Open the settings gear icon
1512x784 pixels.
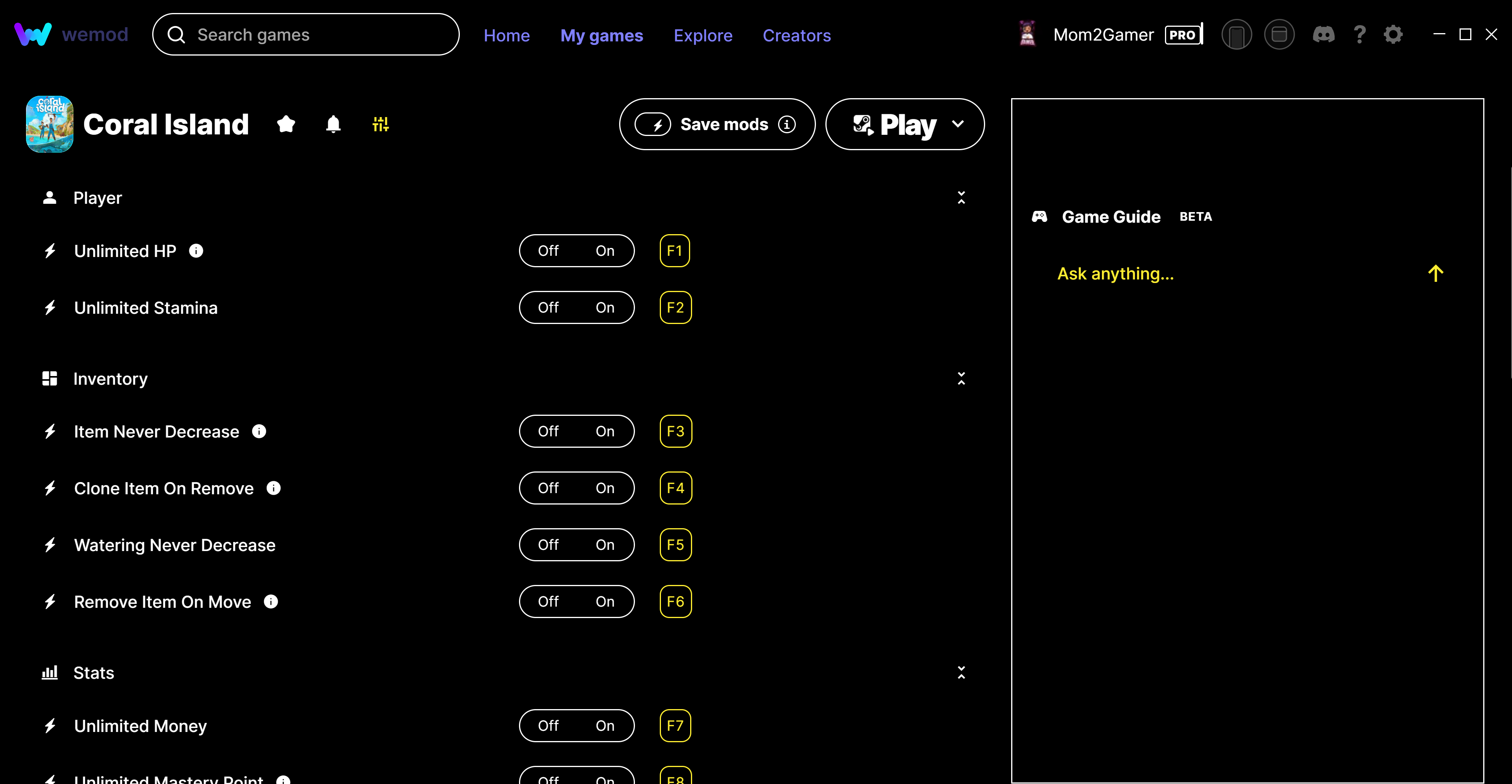pos(1393,35)
